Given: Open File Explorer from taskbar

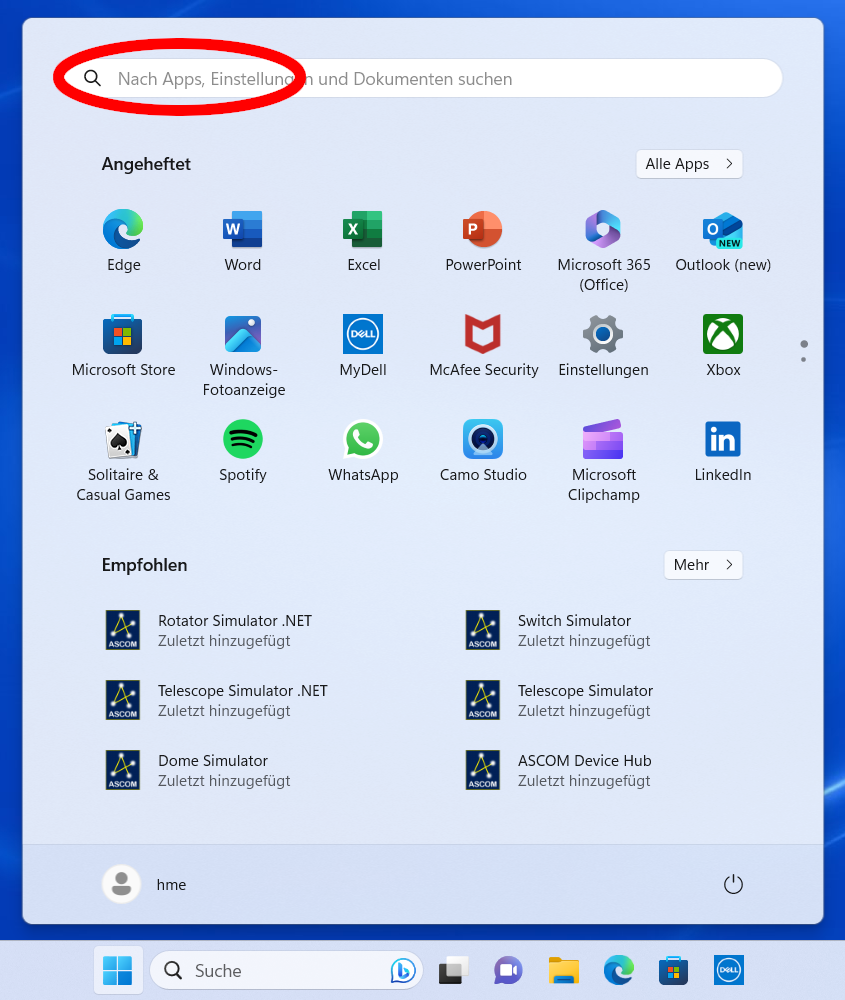Looking at the screenshot, I should [x=564, y=971].
